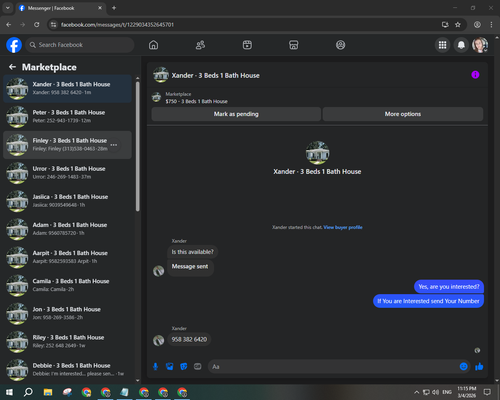This screenshot has width=500, height=400.
Task: Open the Reels video icon
Action: pos(247,45)
